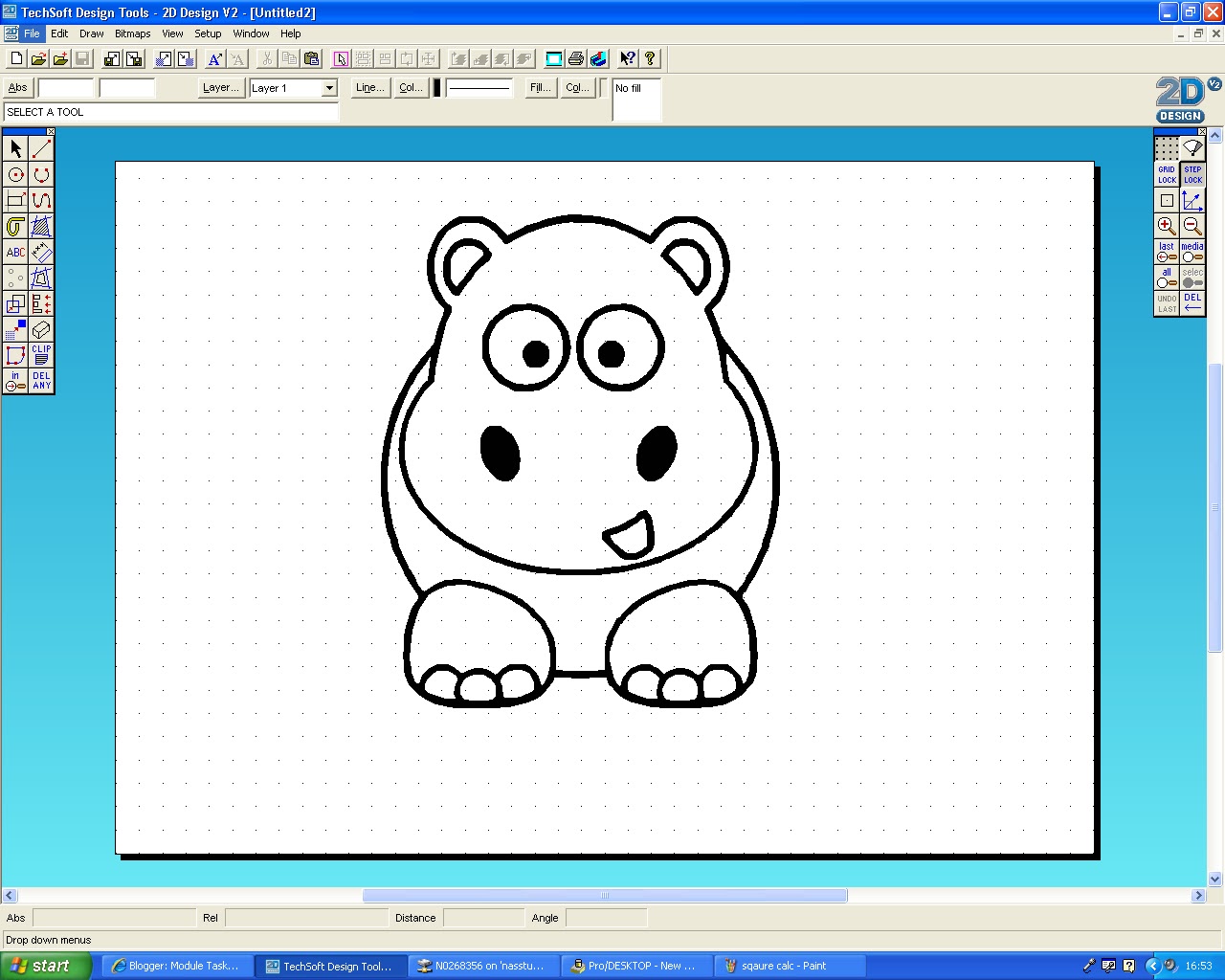Screen dimensions: 1225x980
Task: Open the ABC text tool
Action: point(14,253)
